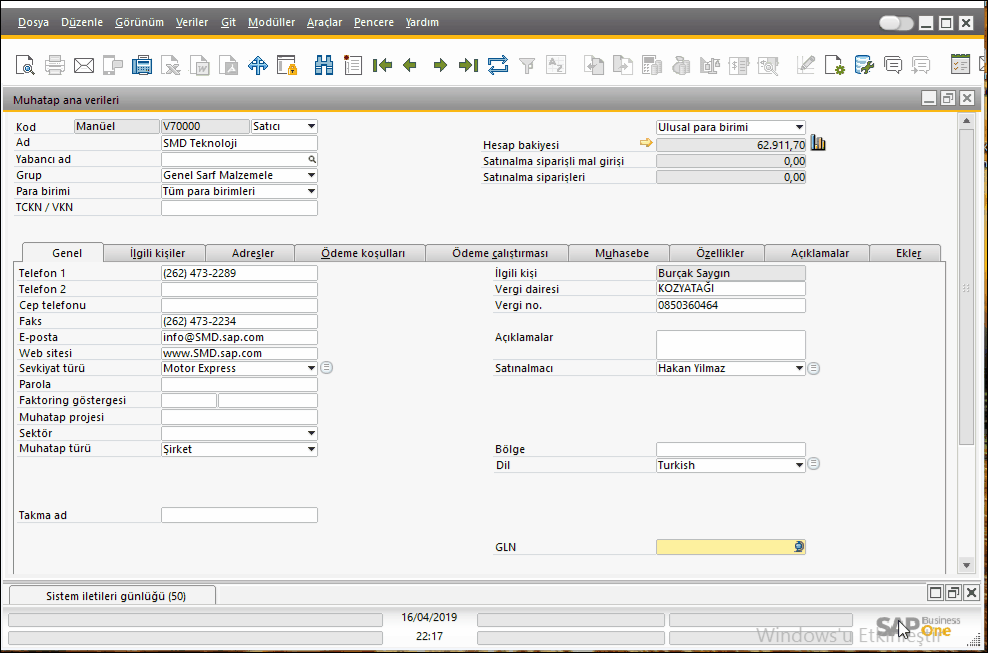
Task: Expand the Sevkiyat türü dropdown
Action: coord(311,368)
